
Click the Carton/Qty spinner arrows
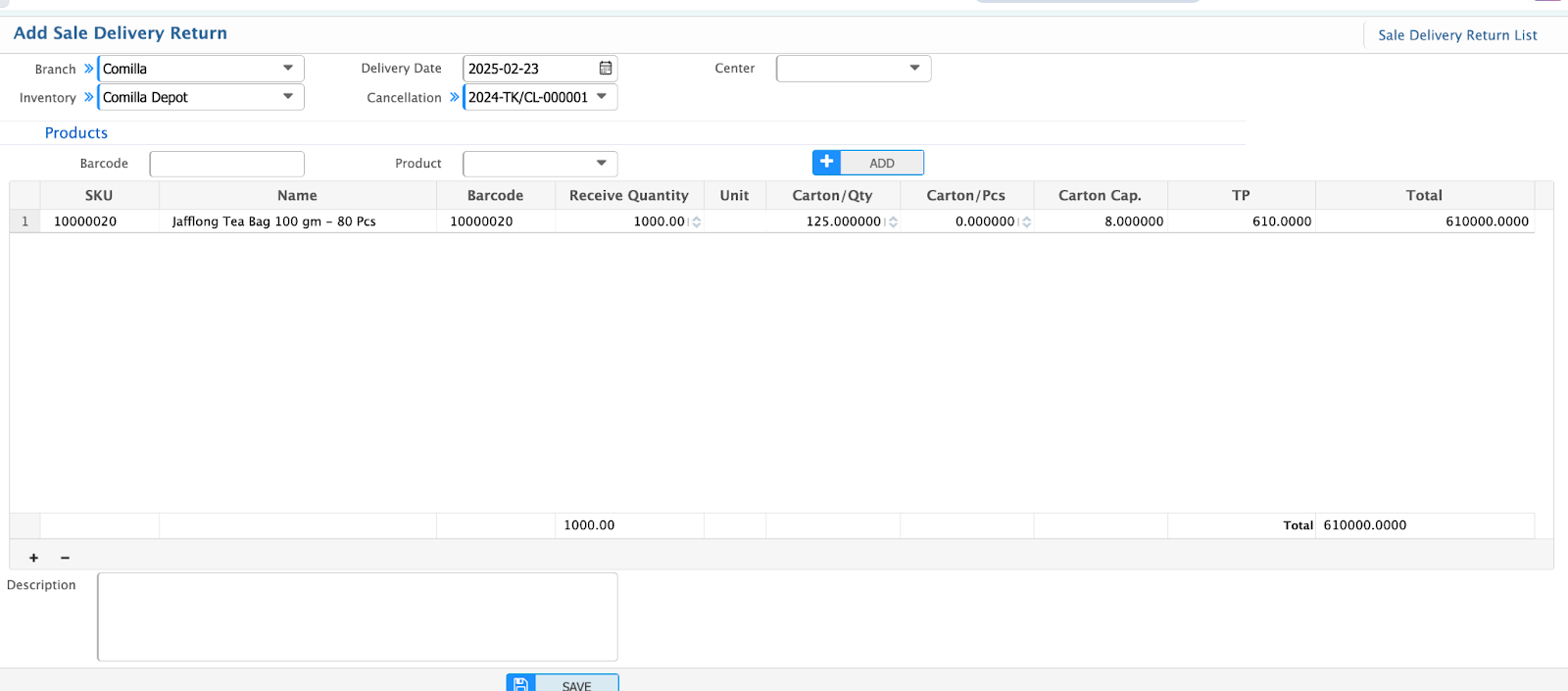click(x=893, y=222)
